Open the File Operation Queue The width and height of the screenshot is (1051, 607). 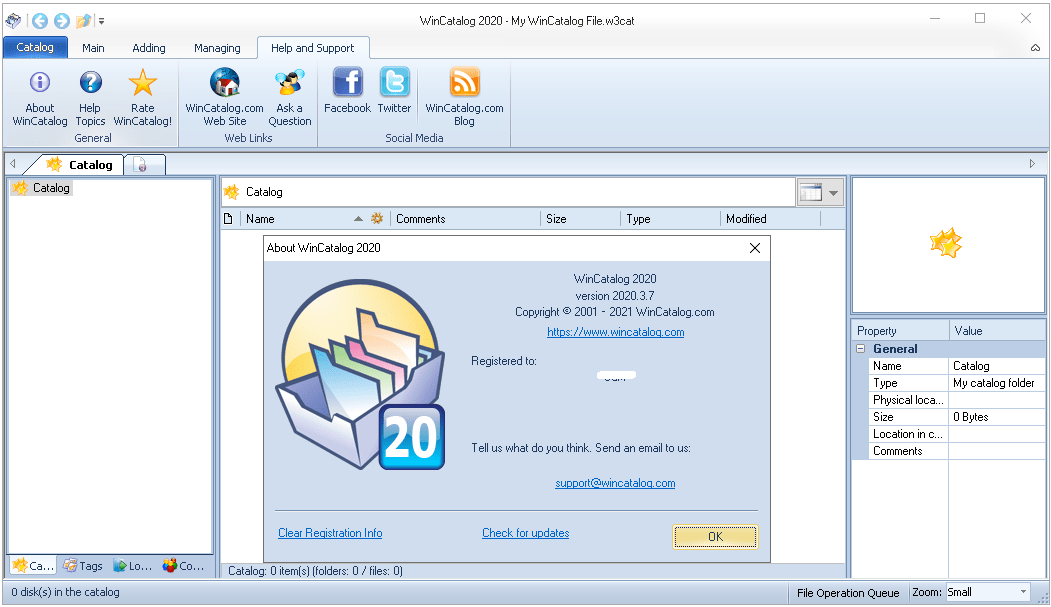848,592
